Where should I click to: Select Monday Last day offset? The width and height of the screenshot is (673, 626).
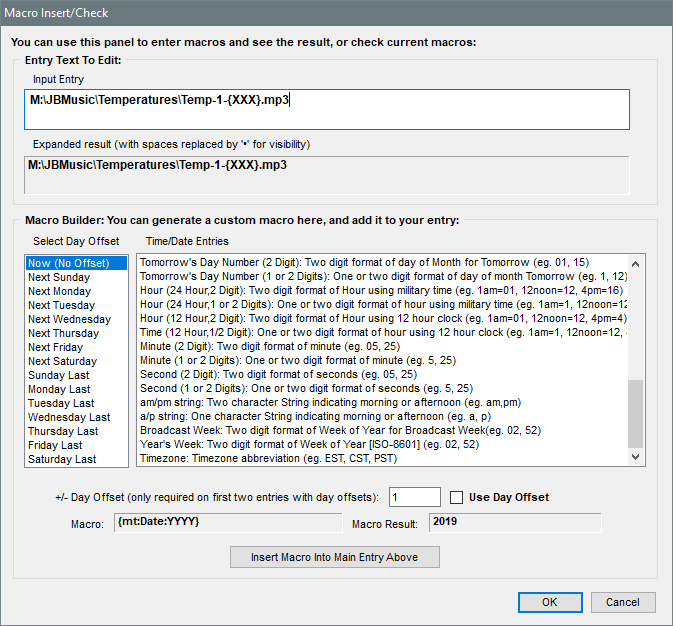pyautogui.click(x=59, y=389)
